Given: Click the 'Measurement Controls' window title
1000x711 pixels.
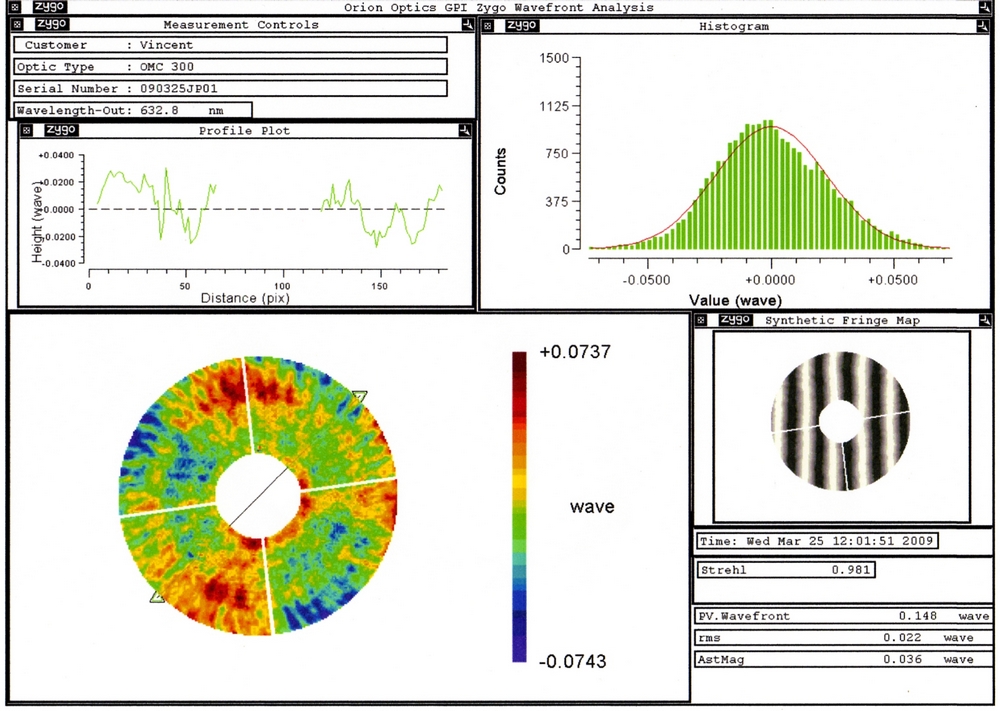Looking at the screenshot, I should click(x=241, y=25).
